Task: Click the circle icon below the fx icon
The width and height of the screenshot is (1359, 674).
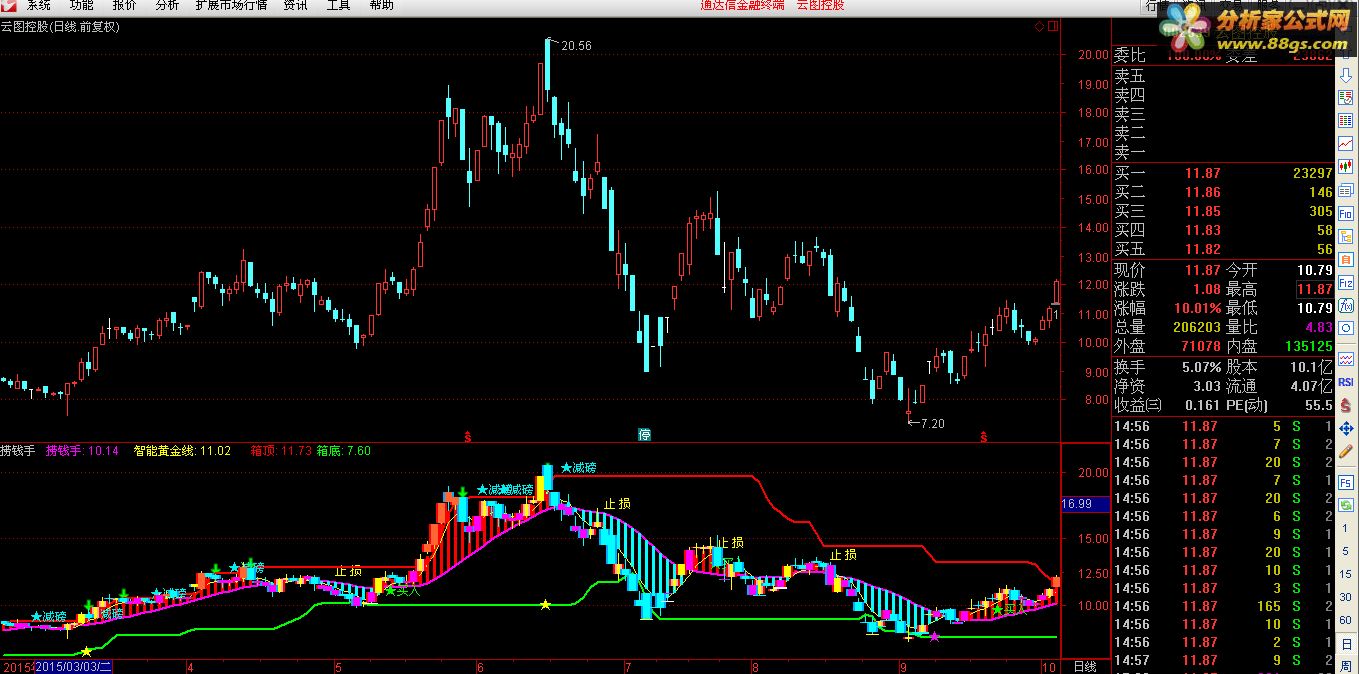Action: (1346, 326)
